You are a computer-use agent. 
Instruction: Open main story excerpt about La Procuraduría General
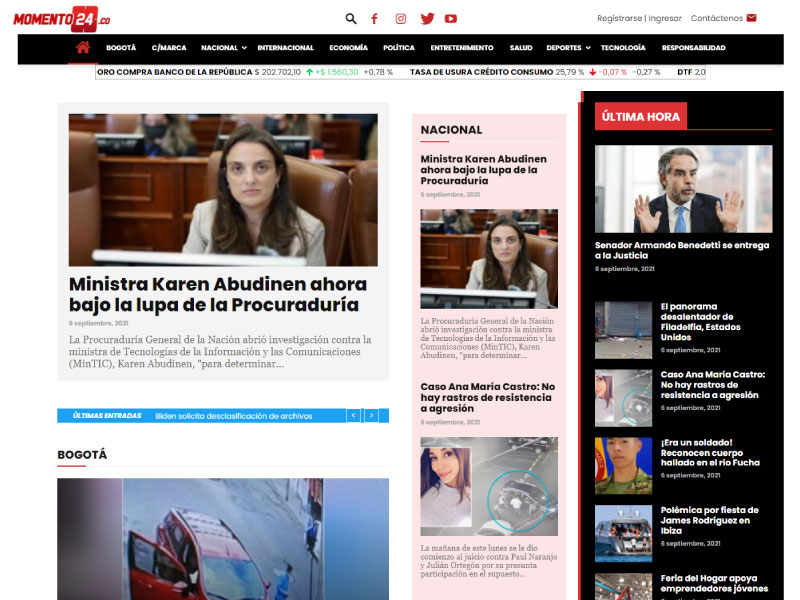(x=220, y=352)
